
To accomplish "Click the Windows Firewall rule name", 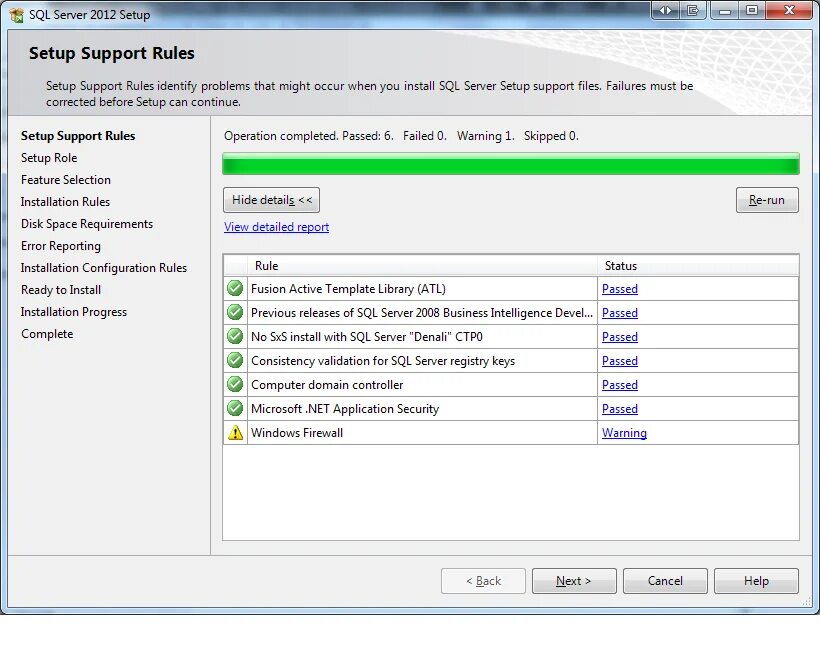I will coord(297,433).
